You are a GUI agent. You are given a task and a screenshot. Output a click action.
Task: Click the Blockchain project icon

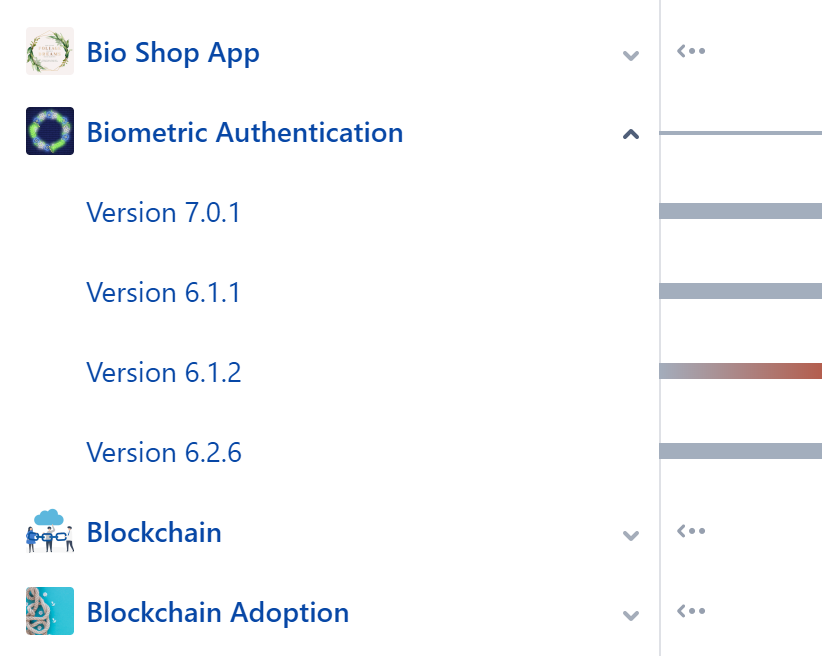coord(50,532)
